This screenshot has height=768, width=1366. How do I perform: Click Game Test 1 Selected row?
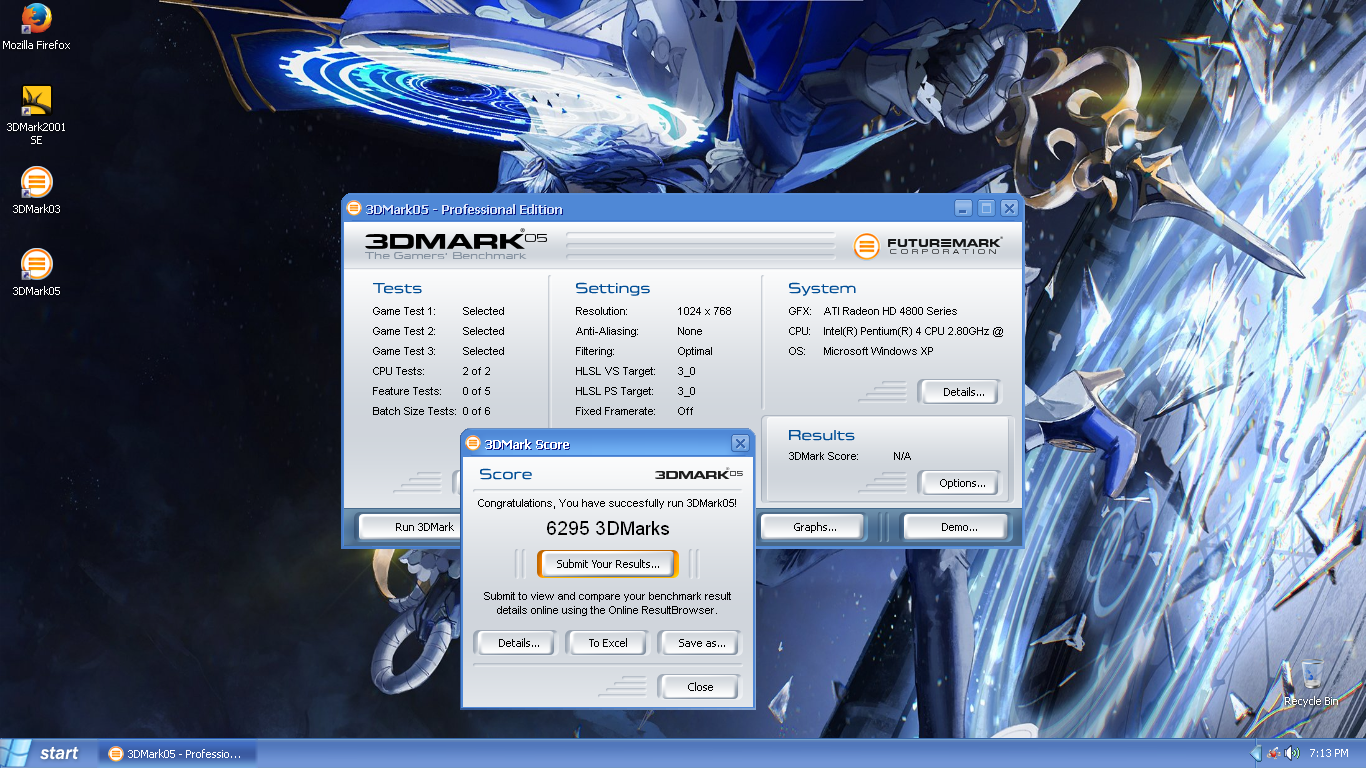(438, 311)
